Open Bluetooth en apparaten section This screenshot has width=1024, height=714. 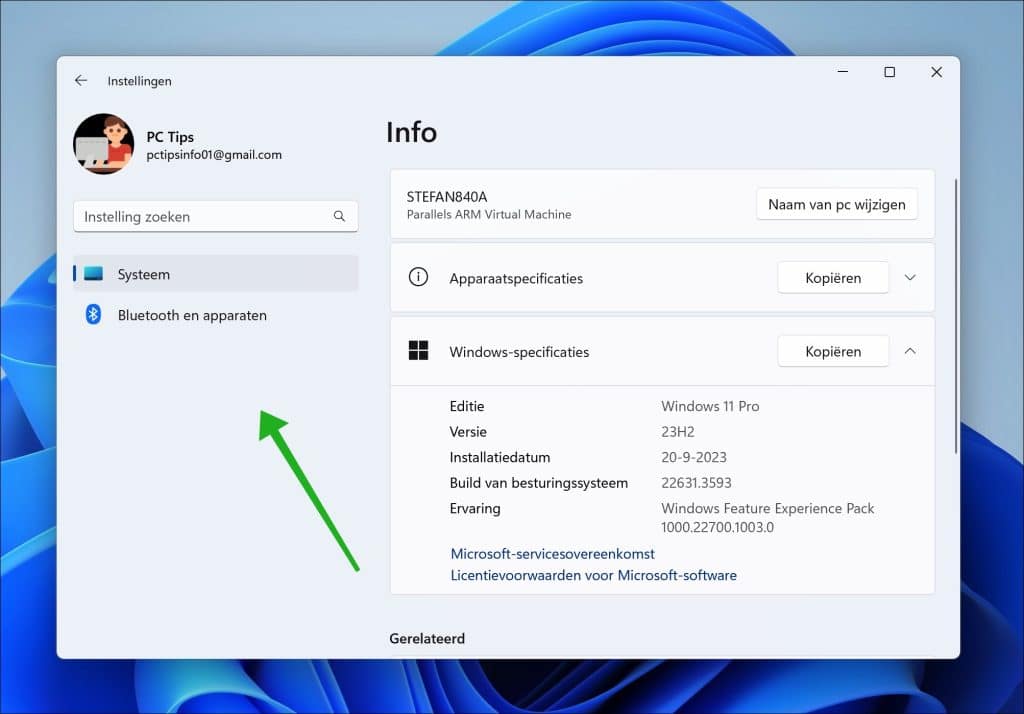[x=216, y=315]
